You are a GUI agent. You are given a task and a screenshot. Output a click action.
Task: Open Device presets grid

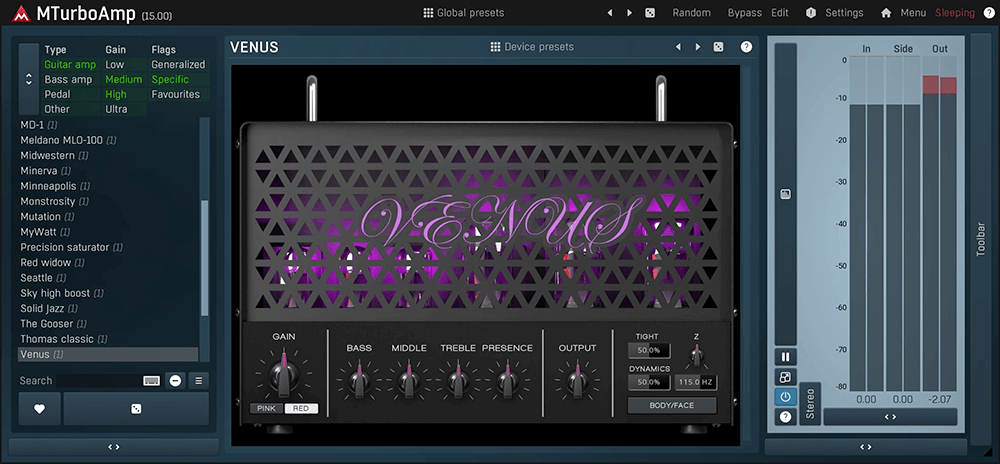532,47
